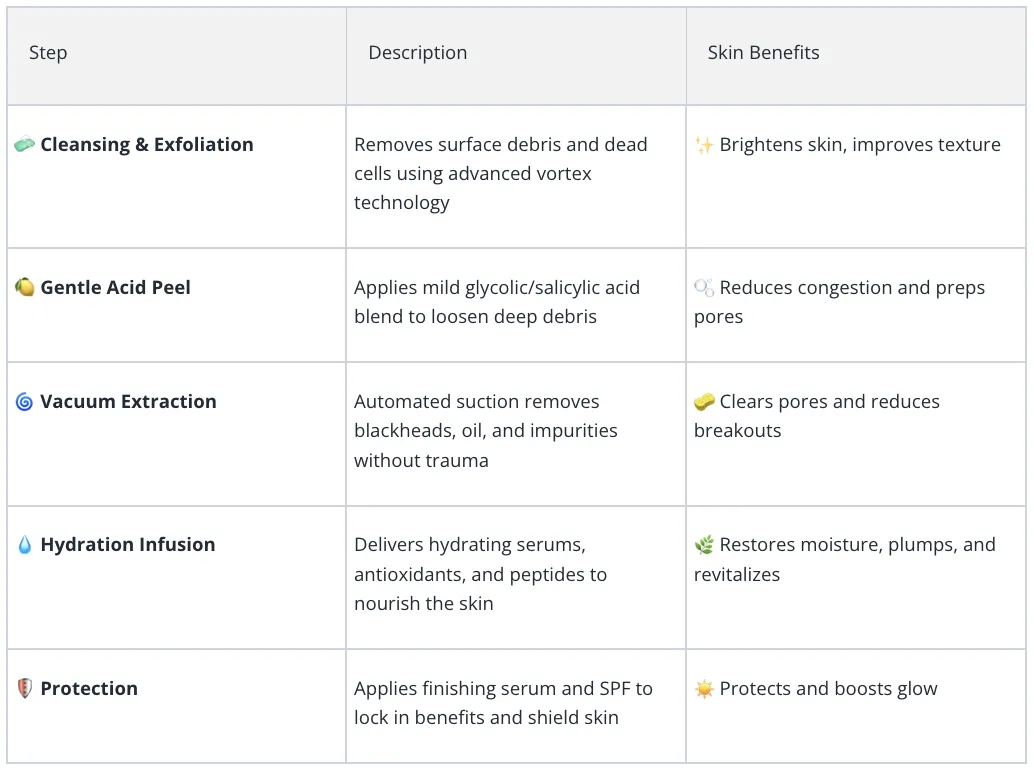1034x770 pixels.
Task: Click the shield icon beside Protection
Action: point(24,688)
